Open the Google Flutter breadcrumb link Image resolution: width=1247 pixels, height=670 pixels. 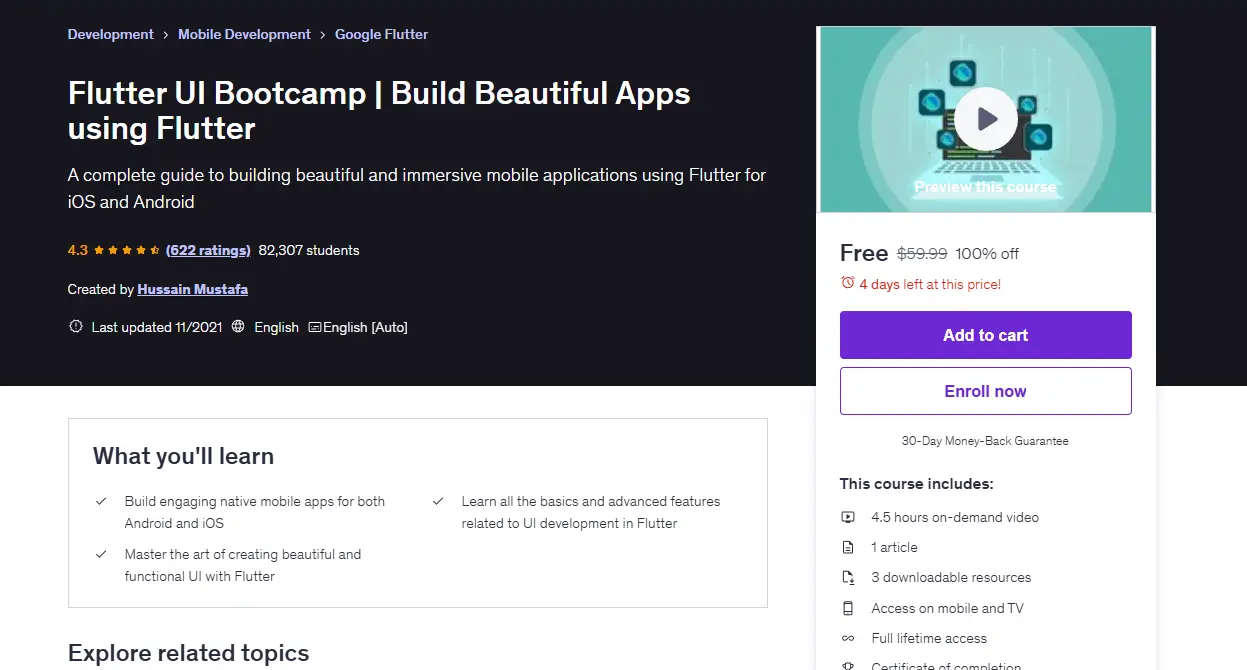pos(381,34)
